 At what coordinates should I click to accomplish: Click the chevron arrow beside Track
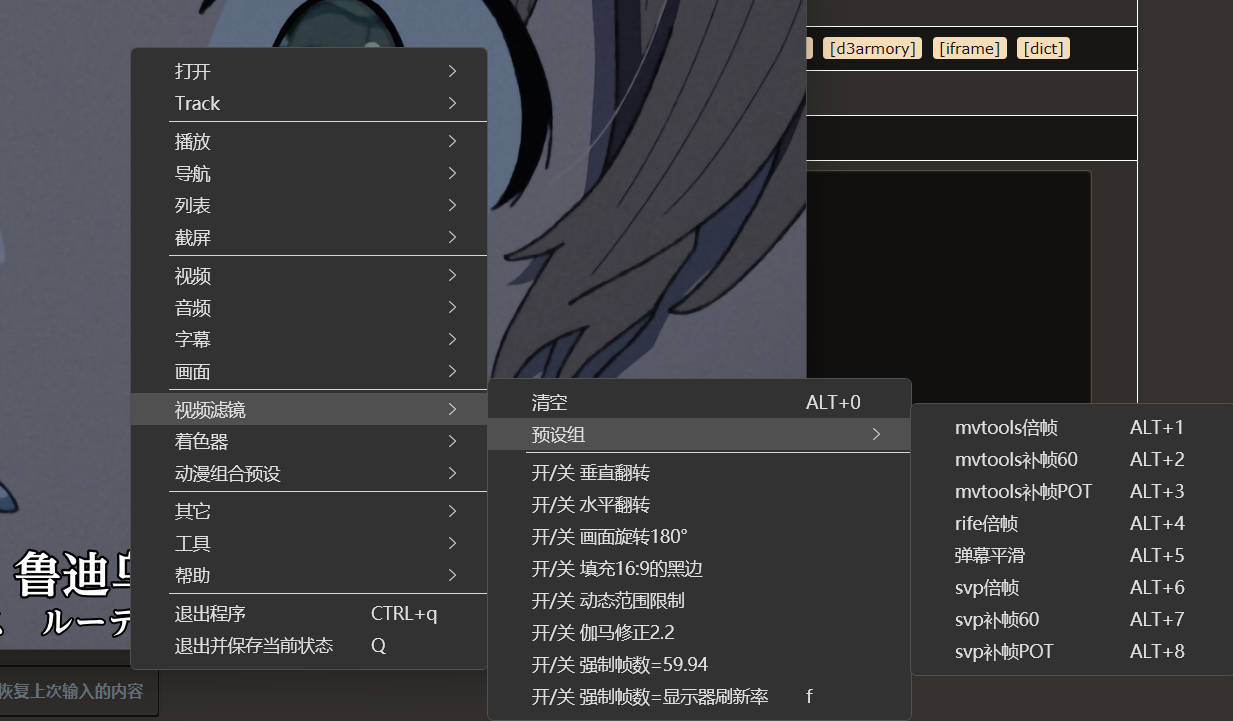click(x=452, y=103)
